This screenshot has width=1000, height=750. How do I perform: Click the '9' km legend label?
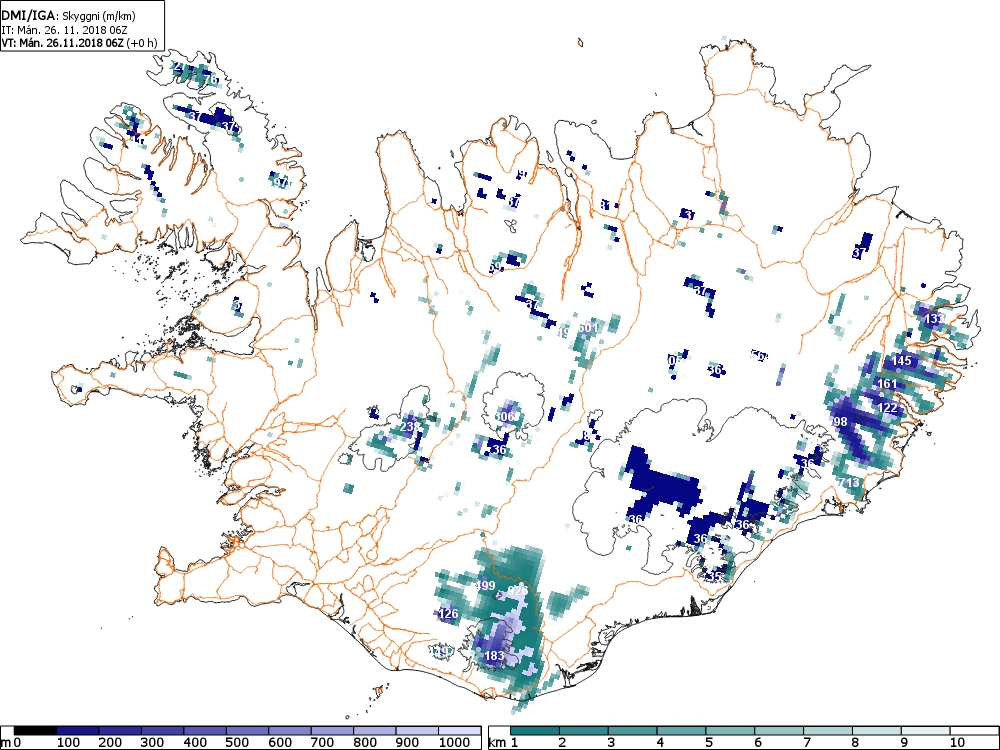click(x=904, y=742)
